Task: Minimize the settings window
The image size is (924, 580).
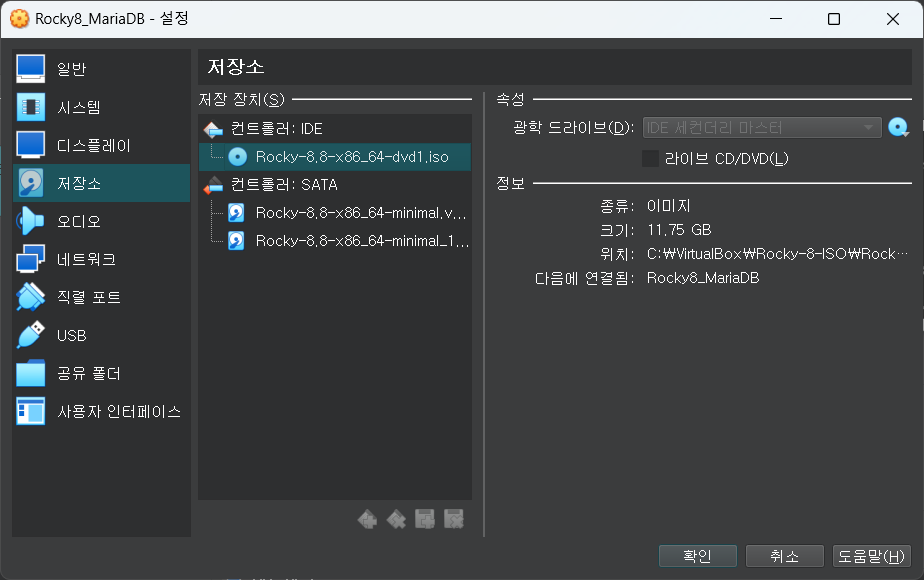Action: (x=776, y=19)
